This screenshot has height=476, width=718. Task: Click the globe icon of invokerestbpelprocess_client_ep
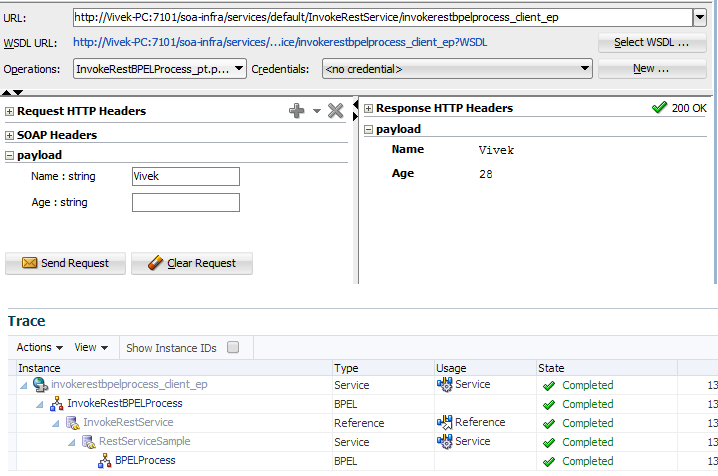[x=40, y=384]
